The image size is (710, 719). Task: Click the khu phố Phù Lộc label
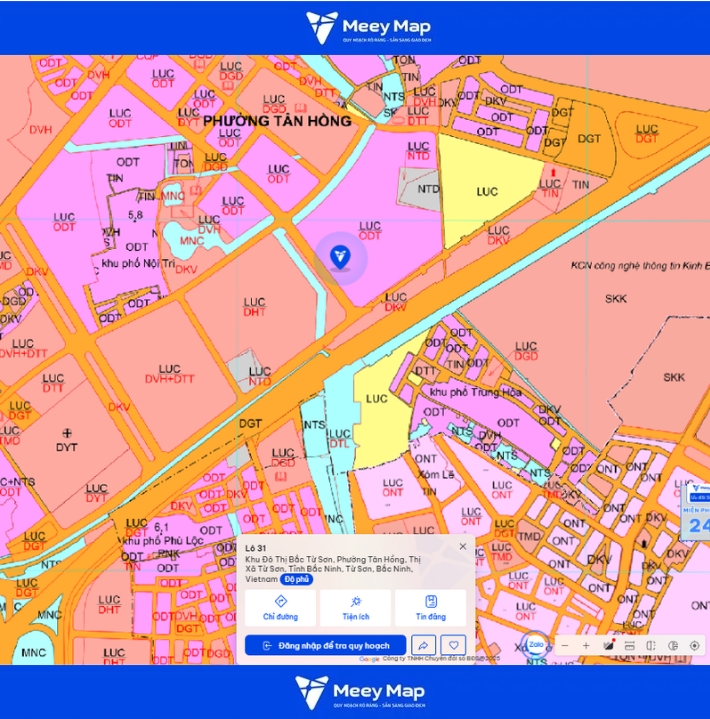(x=163, y=541)
